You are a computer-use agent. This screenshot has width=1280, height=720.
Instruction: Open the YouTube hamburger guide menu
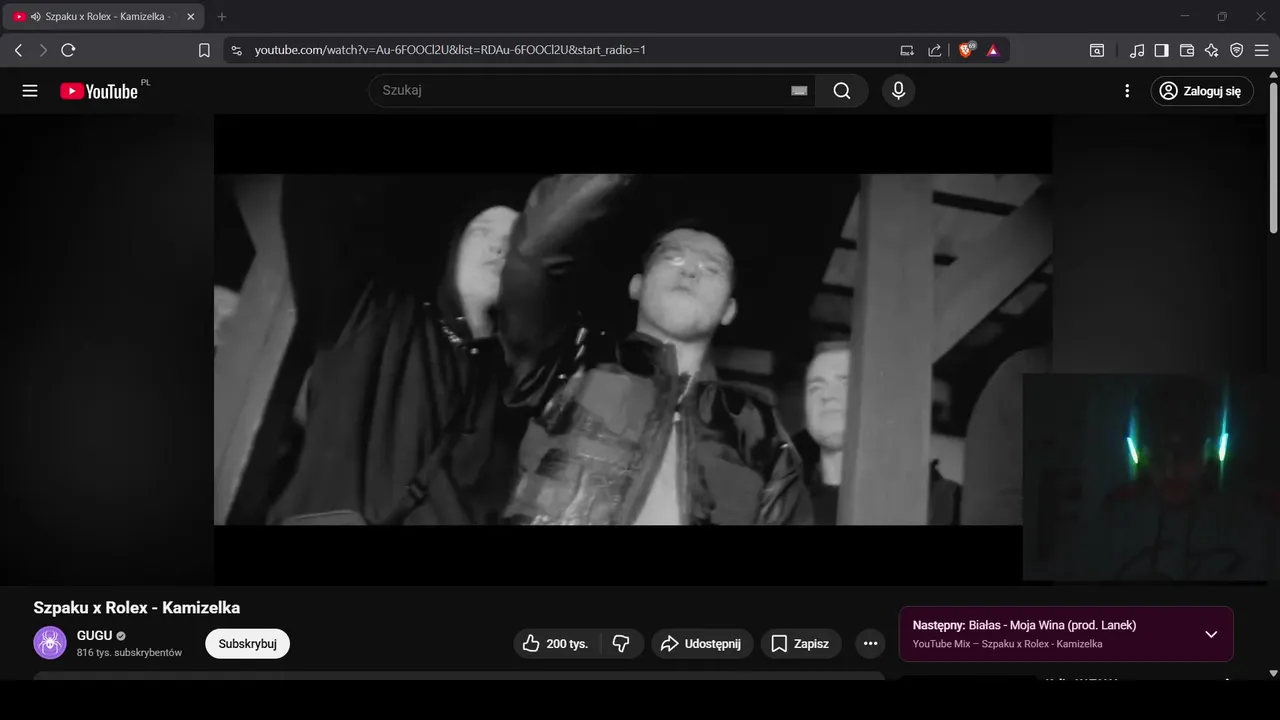(x=30, y=91)
